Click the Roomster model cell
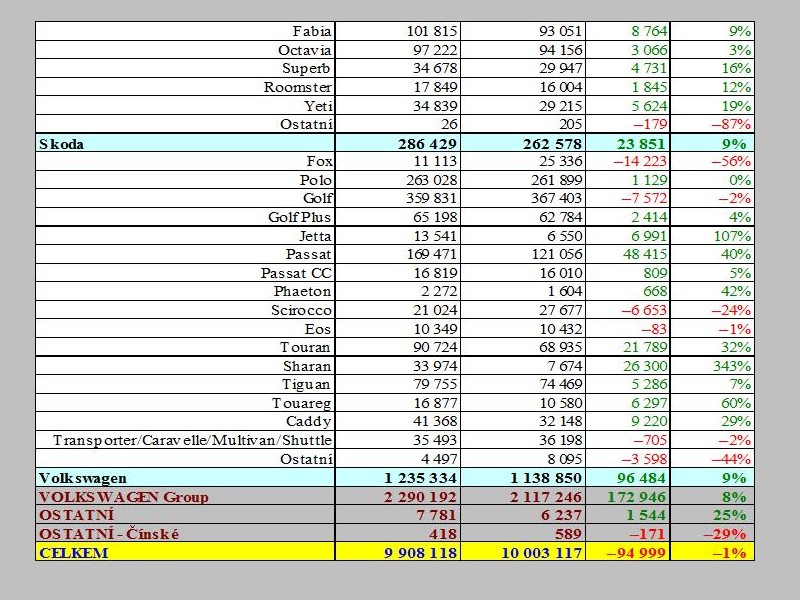This screenshot has width=800, height=600. [x=298, y=87]
